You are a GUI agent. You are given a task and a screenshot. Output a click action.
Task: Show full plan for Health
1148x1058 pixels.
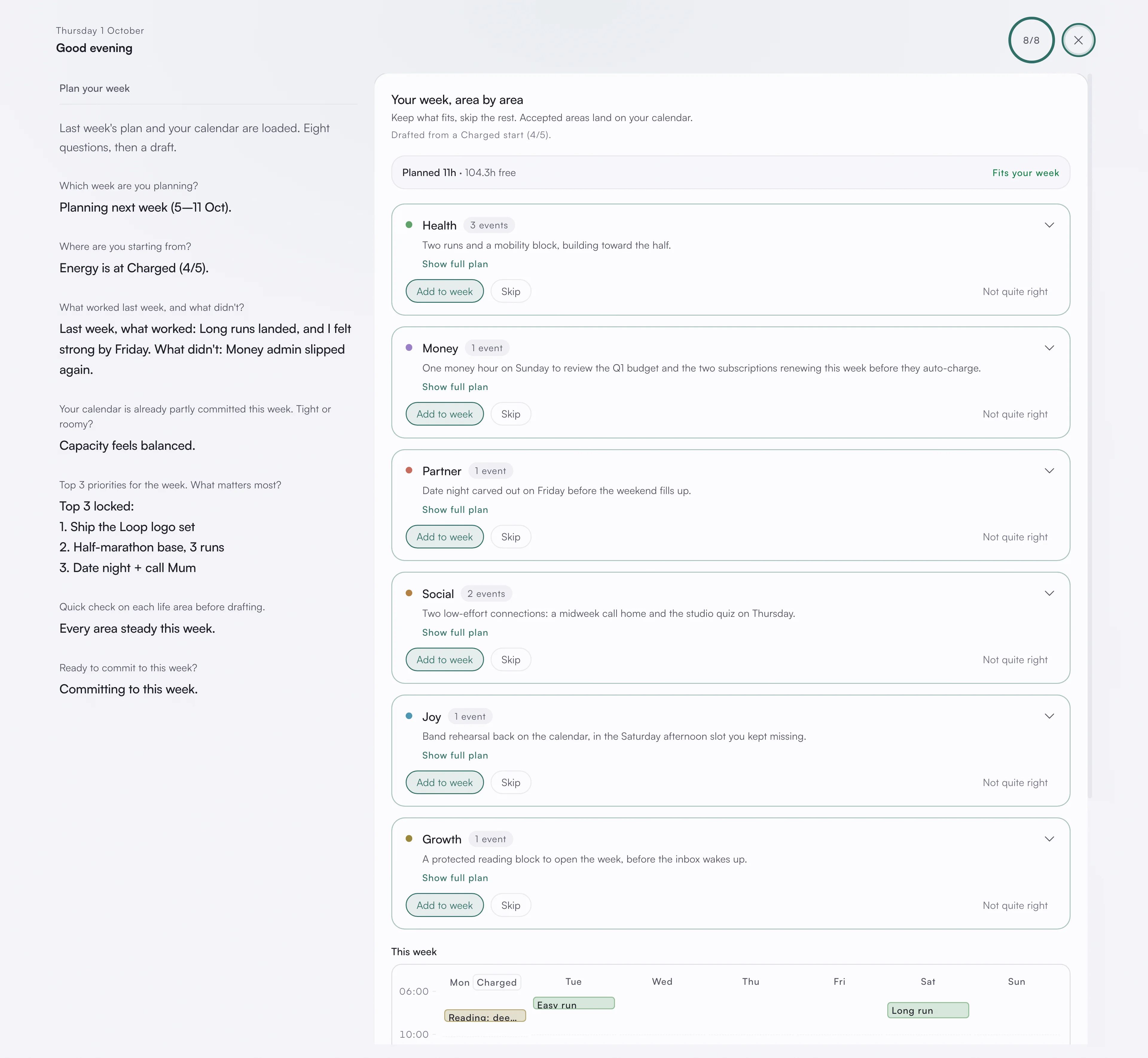(455, 264)
